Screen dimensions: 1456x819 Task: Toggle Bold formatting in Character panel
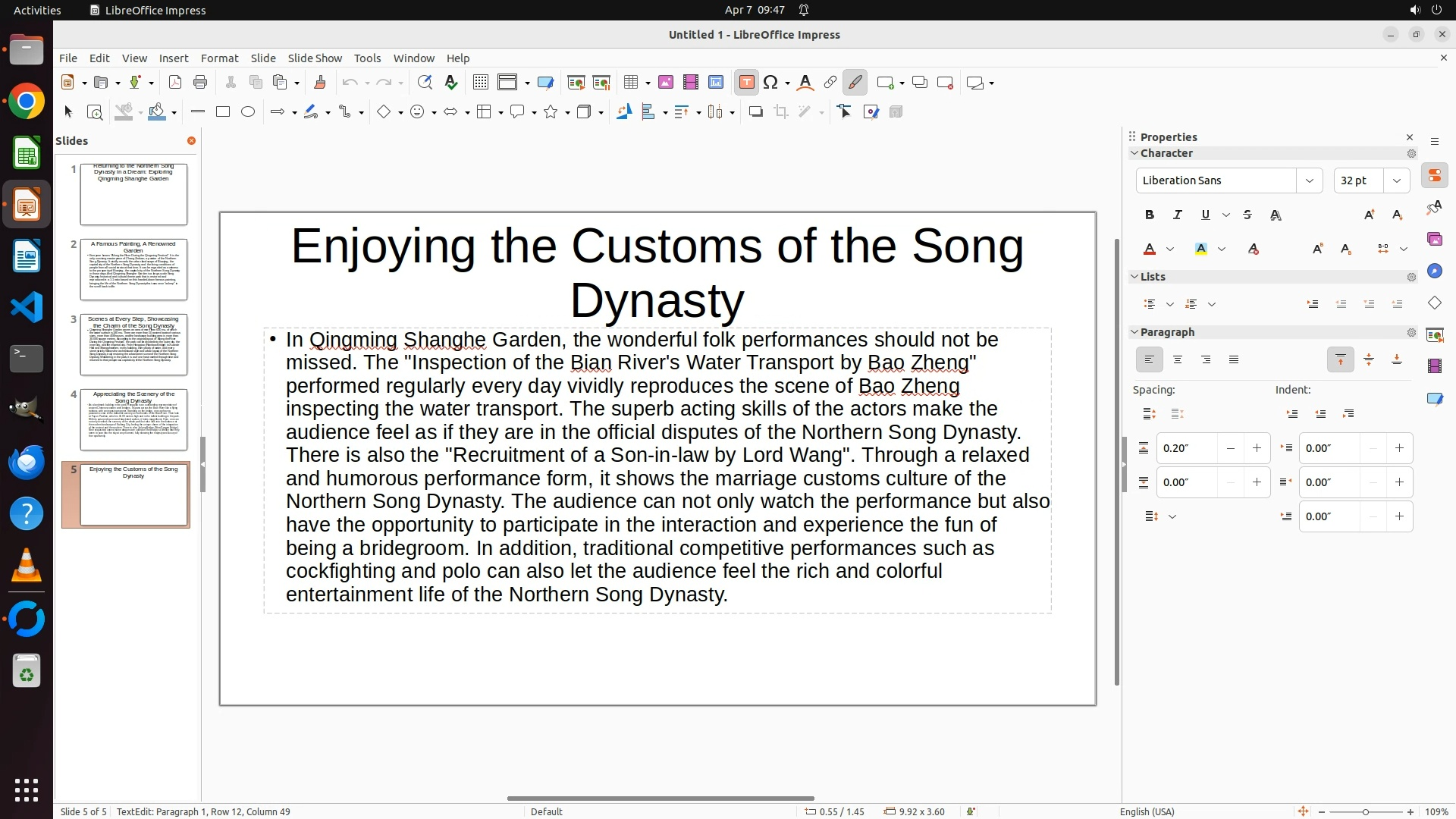pyautogui.click(x=1149, y=215)
